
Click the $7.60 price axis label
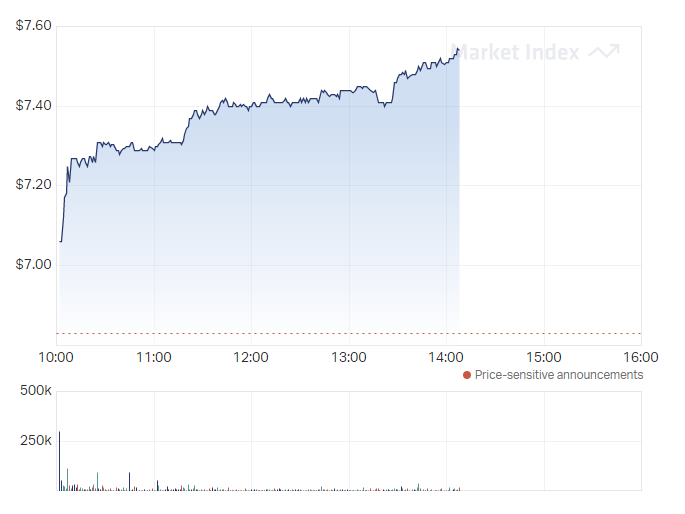34,25
